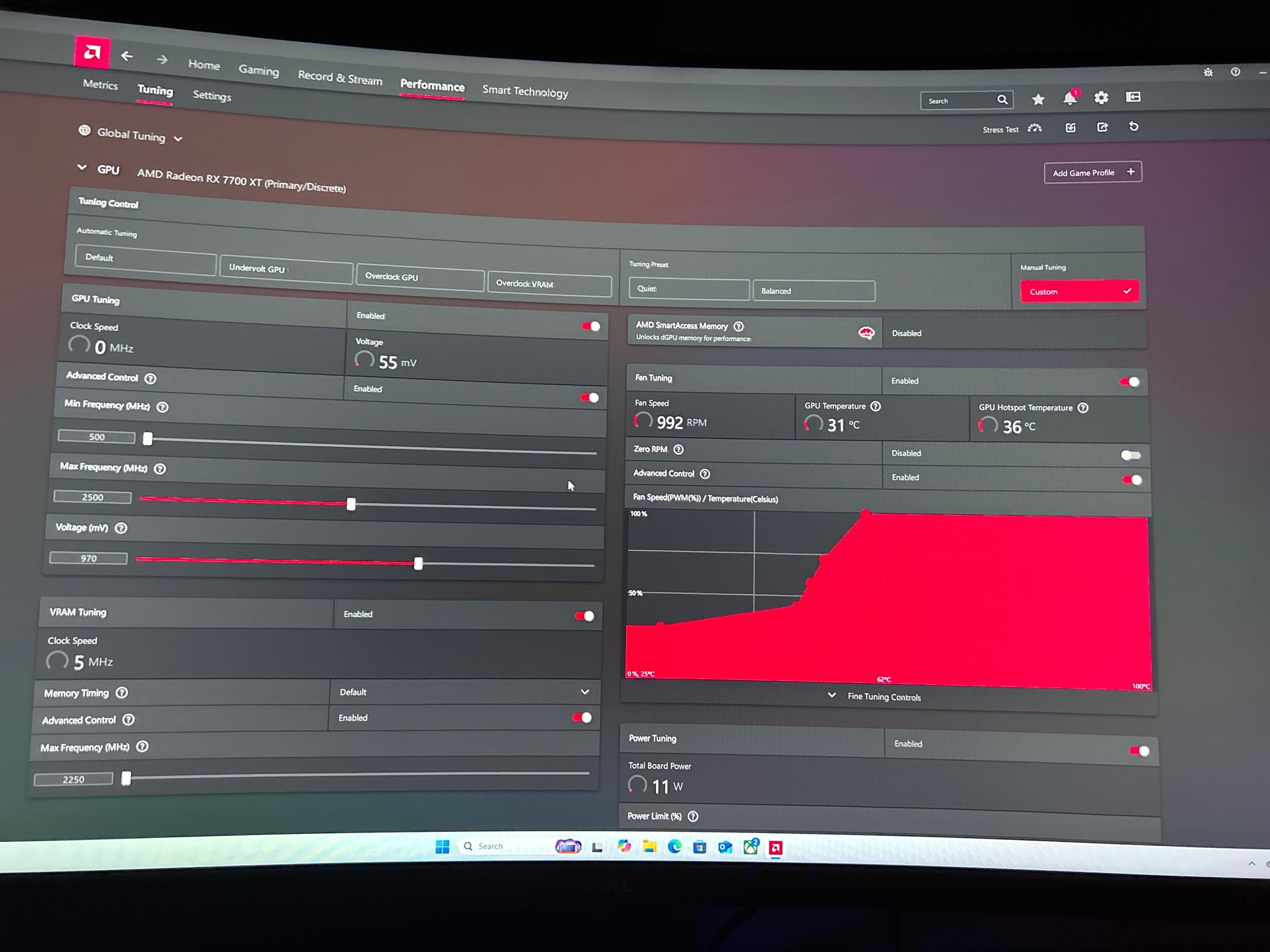Click the Min Frequency 500 value field
This screenshot has height=952, width=1270.
click(97, 437)
